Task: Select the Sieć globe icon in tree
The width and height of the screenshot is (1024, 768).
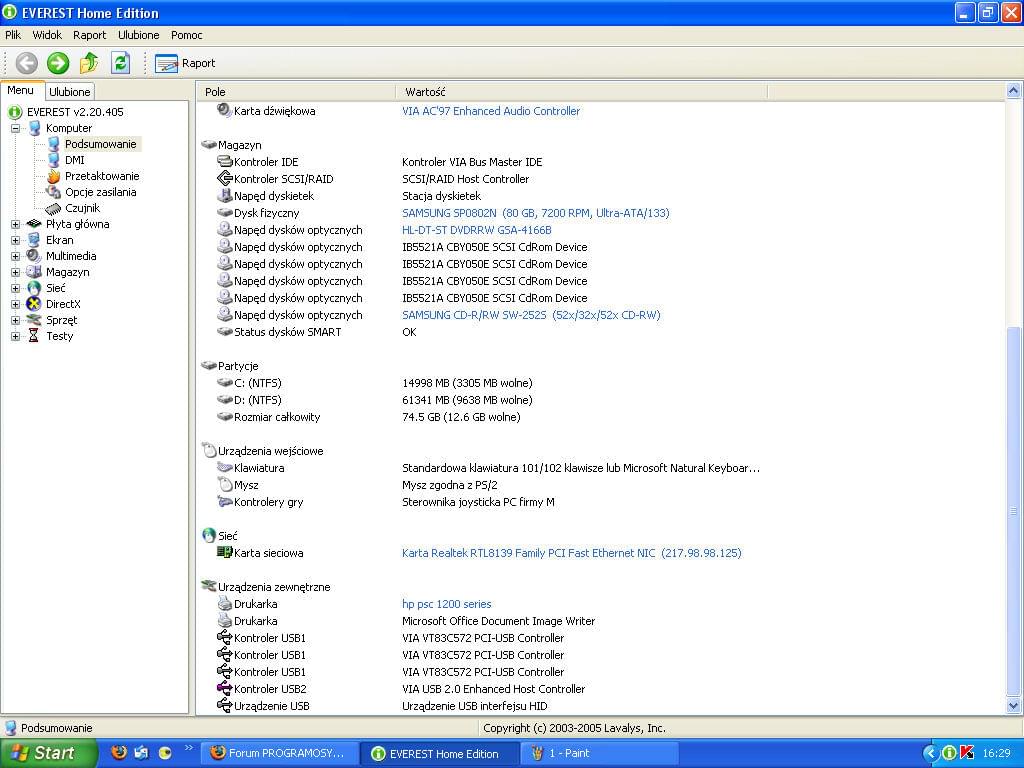Action: click(x=34, y=288)
